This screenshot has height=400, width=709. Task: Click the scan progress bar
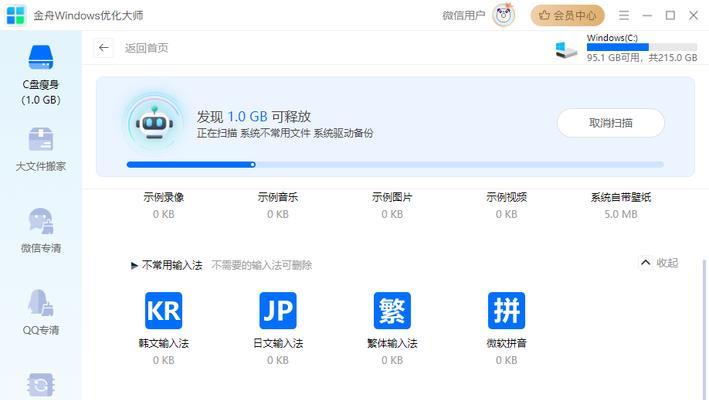(x=395, y=165)
